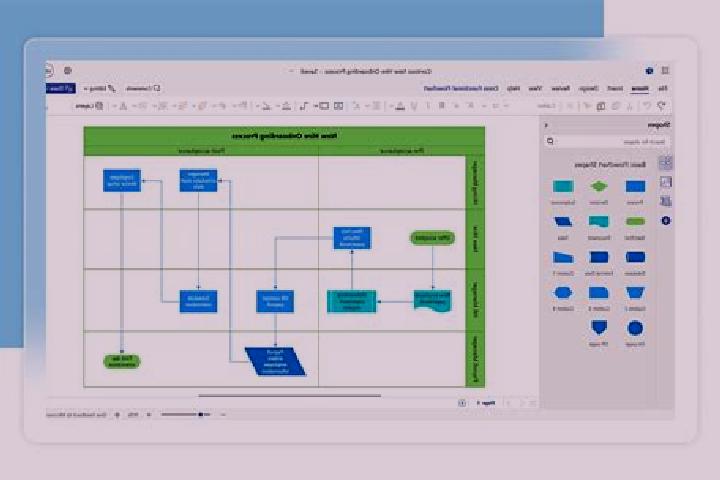The height and width of the screenshot is (480, 720).
Task: Open the Review ribbon tab
Action: pyautogui.click(x=560, y=88)
